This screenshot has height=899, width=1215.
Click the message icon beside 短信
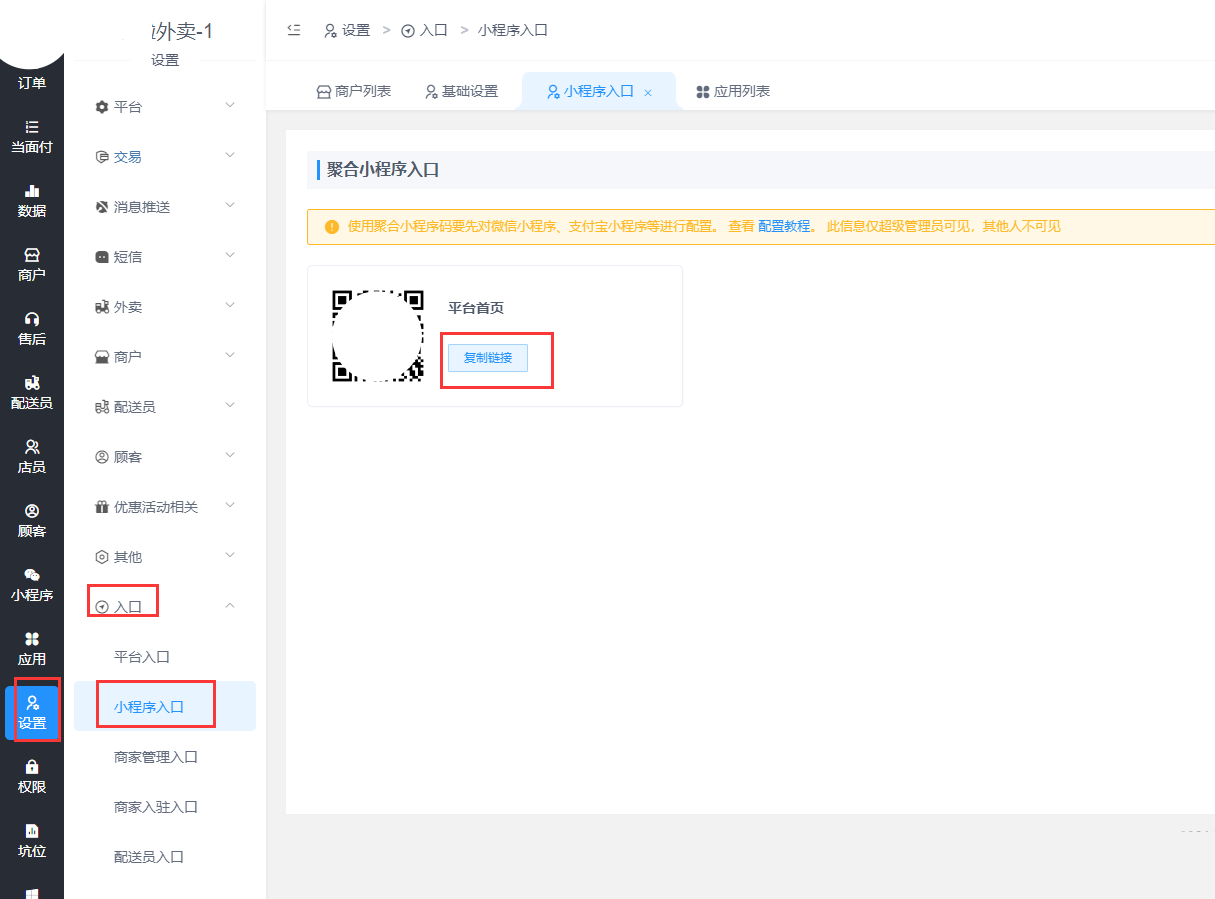101,257
